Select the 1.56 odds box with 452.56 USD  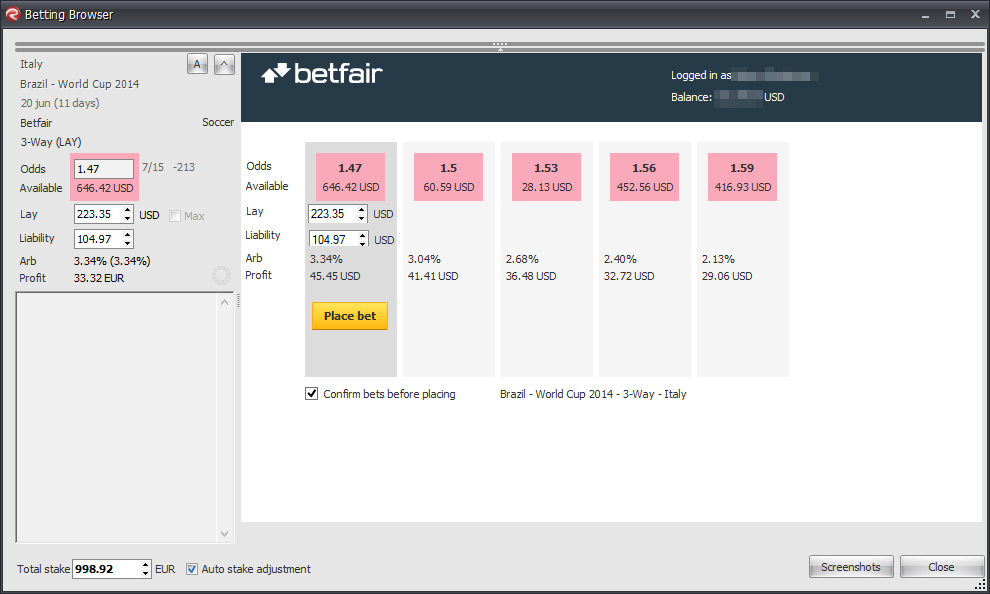tap(645, 177)
